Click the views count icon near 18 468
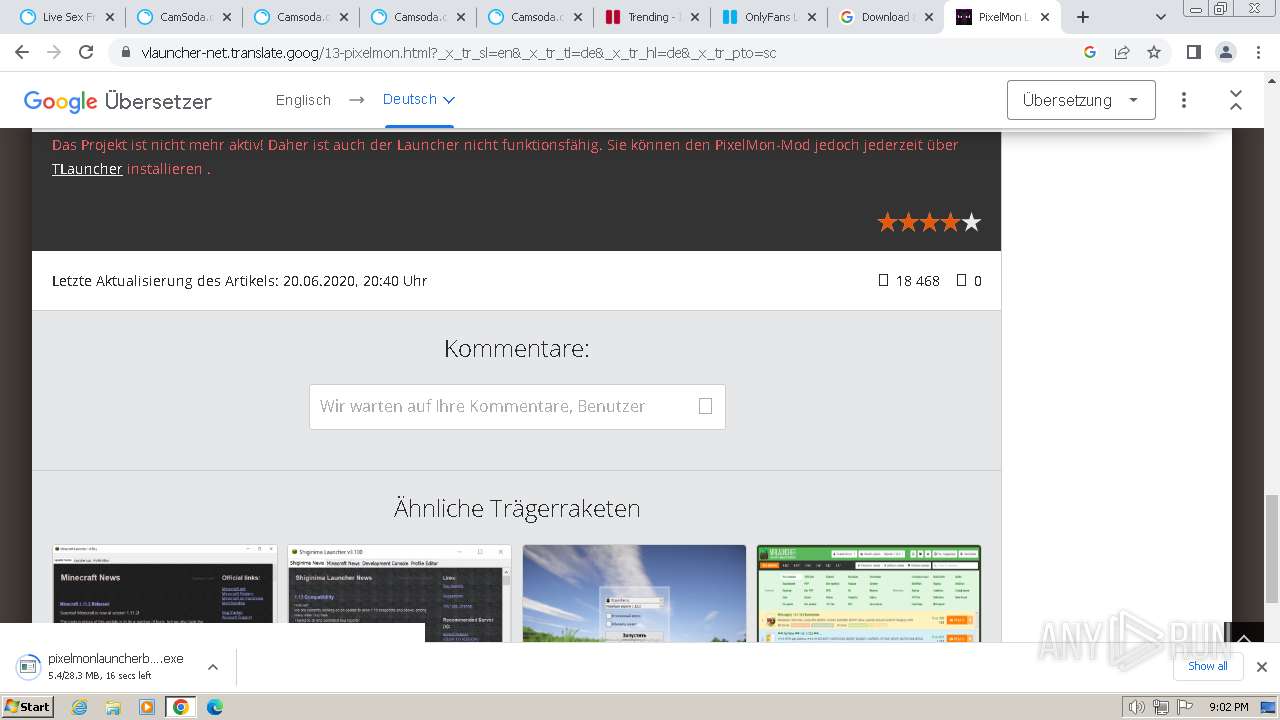Viewport: 1280px width, 720px height. pyautogui.click(x=883, y=281)
